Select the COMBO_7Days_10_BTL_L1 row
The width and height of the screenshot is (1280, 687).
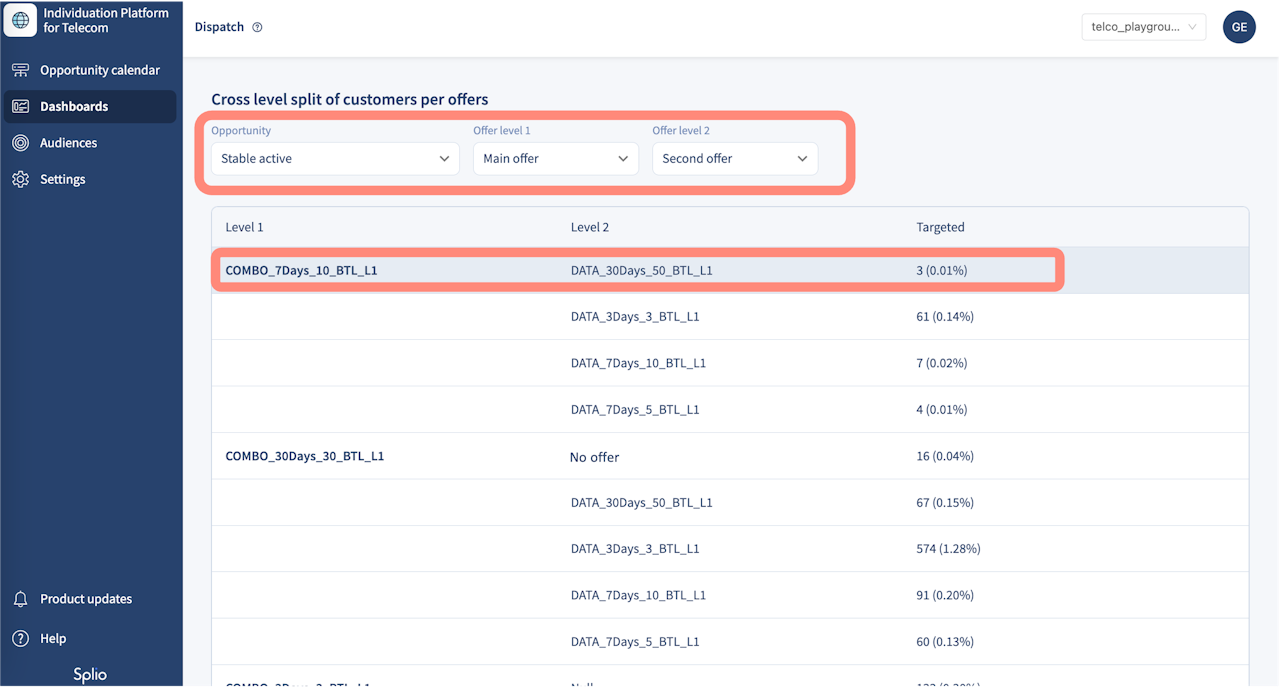pyautogui.click(x=730, y=270)
